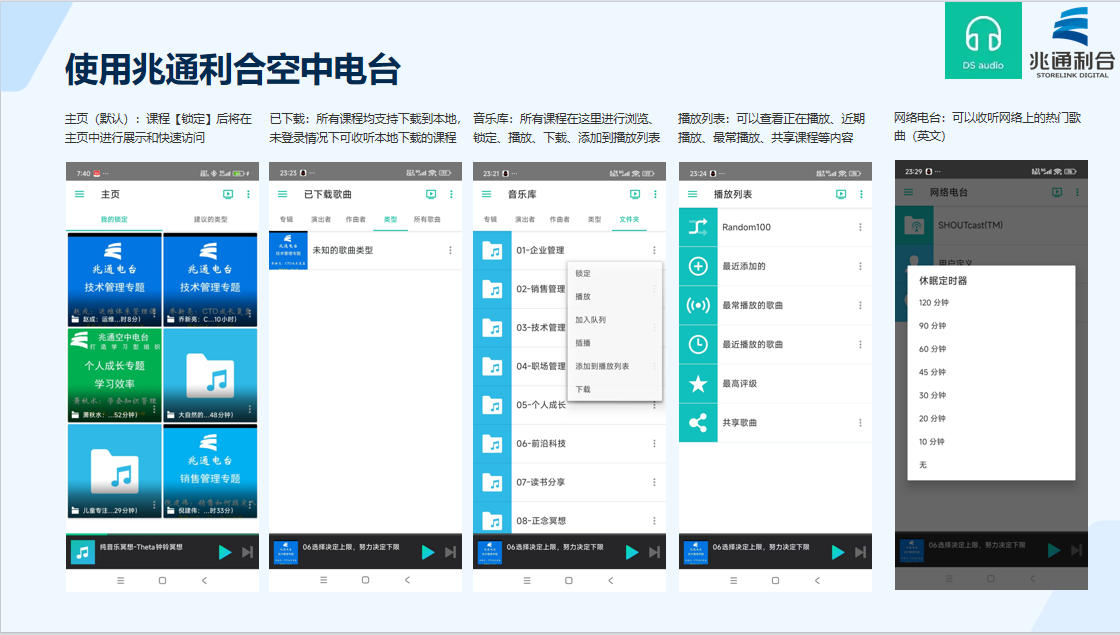
Task: Pick 30 分钟 in the sleep timer
Action: coord(932,395)
